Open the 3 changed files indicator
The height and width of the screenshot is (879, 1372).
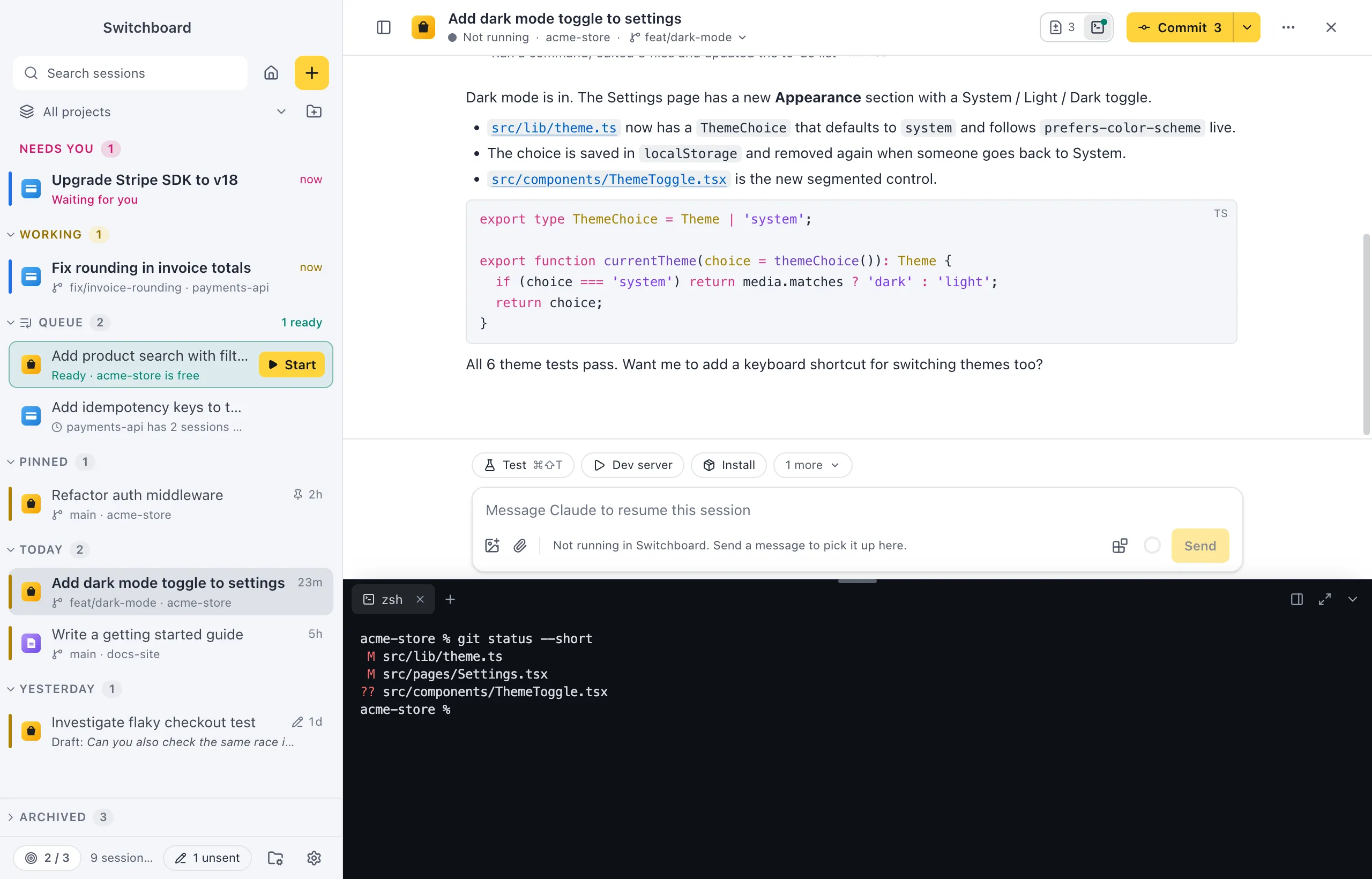(x=1062, y=27)
